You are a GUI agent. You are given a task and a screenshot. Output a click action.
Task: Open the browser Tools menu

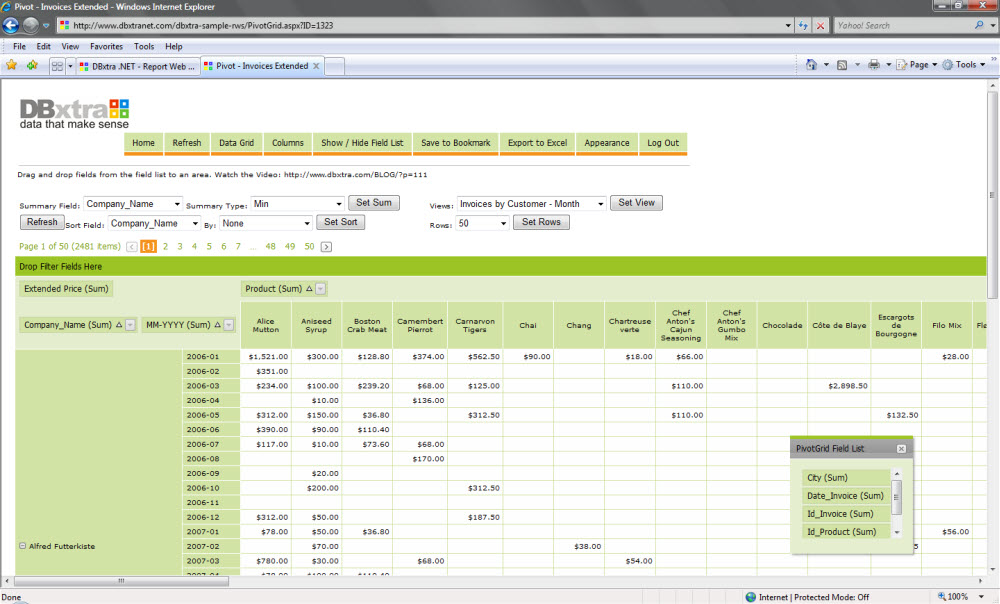pyautogui.click(x=144, y=47)
